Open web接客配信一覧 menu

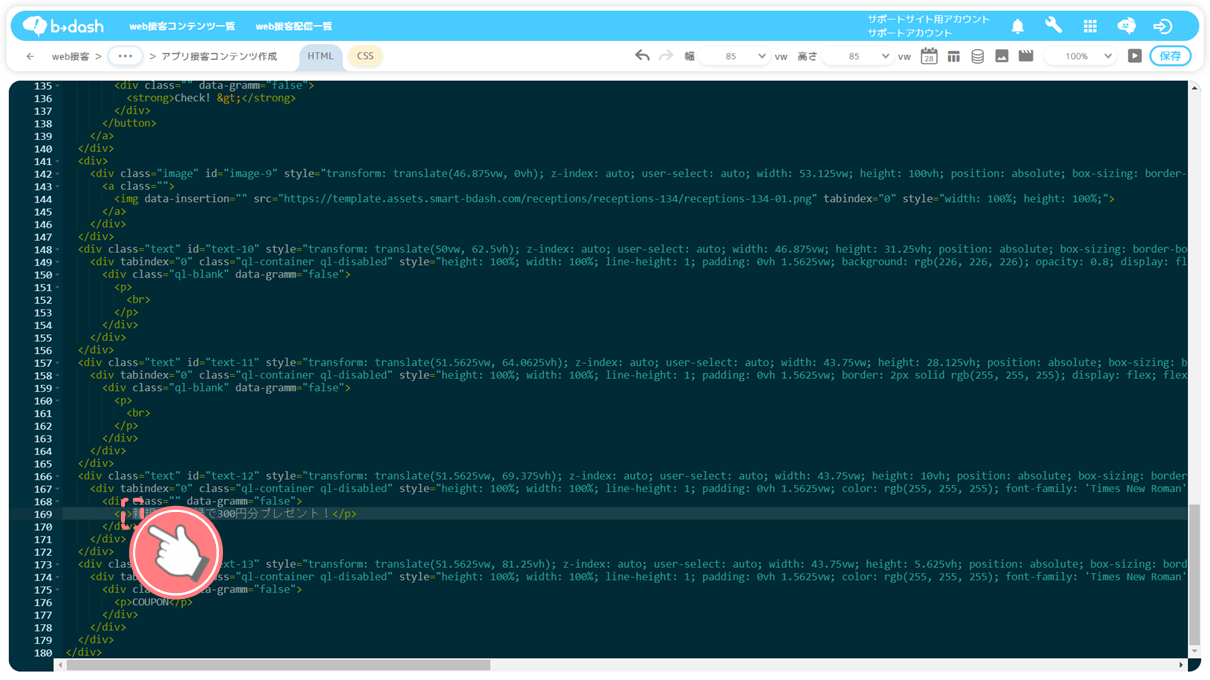(x=294, y=26)
